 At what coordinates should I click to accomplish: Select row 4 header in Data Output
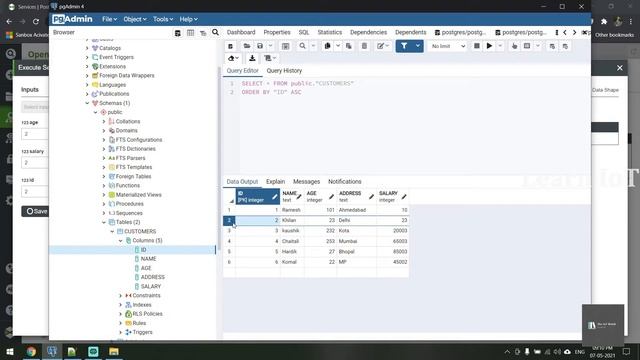229,241
